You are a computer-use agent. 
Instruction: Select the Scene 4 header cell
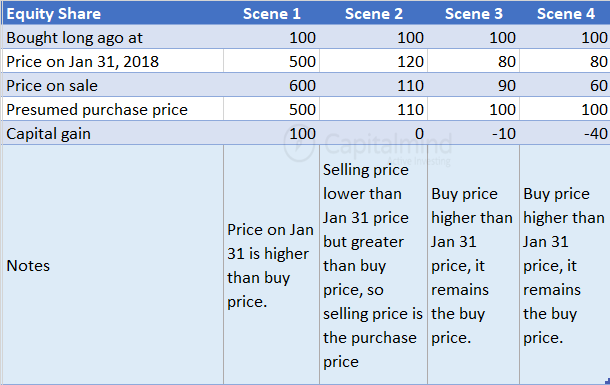point(565,14)
